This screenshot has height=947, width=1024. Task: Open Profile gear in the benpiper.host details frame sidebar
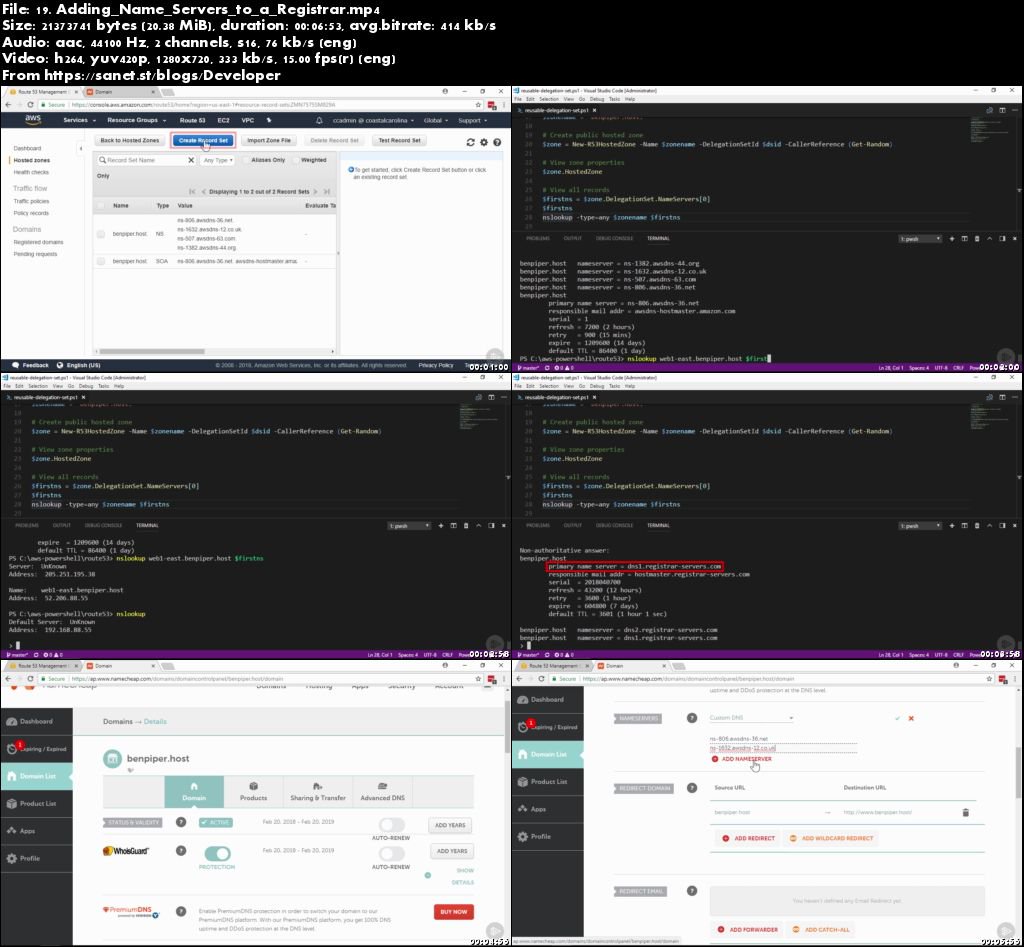(x=12, y=859)
